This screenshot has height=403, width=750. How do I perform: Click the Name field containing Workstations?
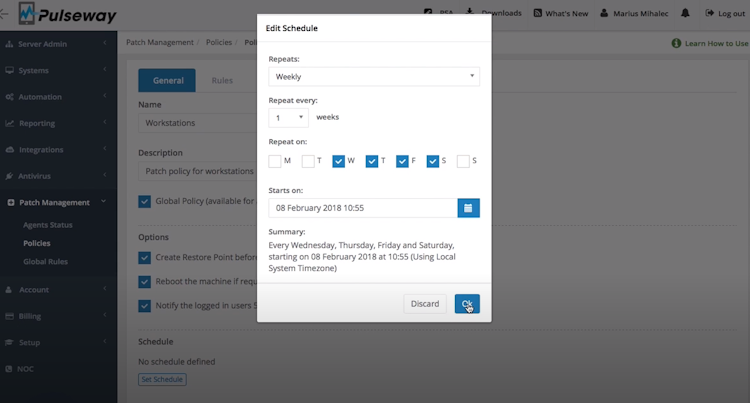click(x=198, y=123)
